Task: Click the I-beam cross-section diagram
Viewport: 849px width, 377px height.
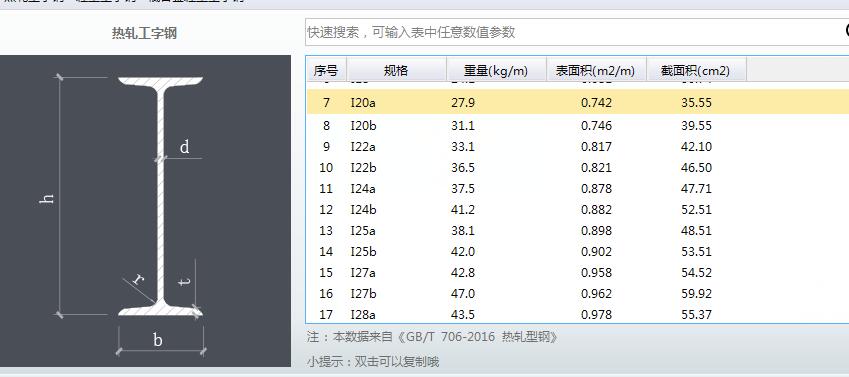Action: coord(145,211)
